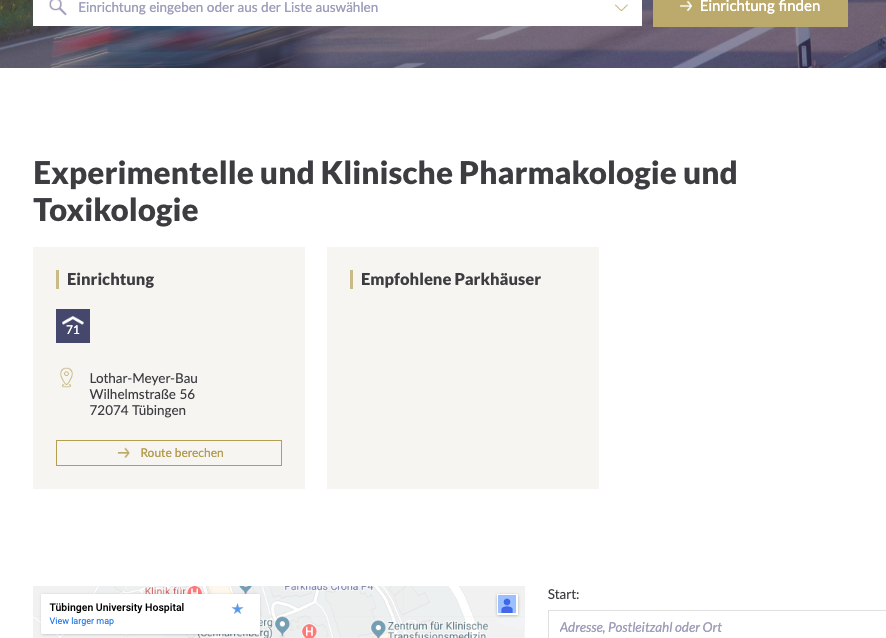Click the Start: label
The width and height of the screenshot is (886, 638).
coord(563,594)
